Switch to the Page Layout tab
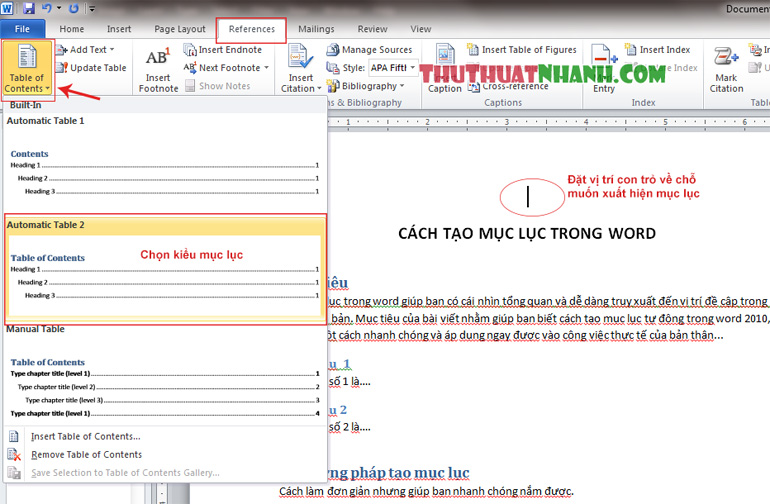 [180, 29]
